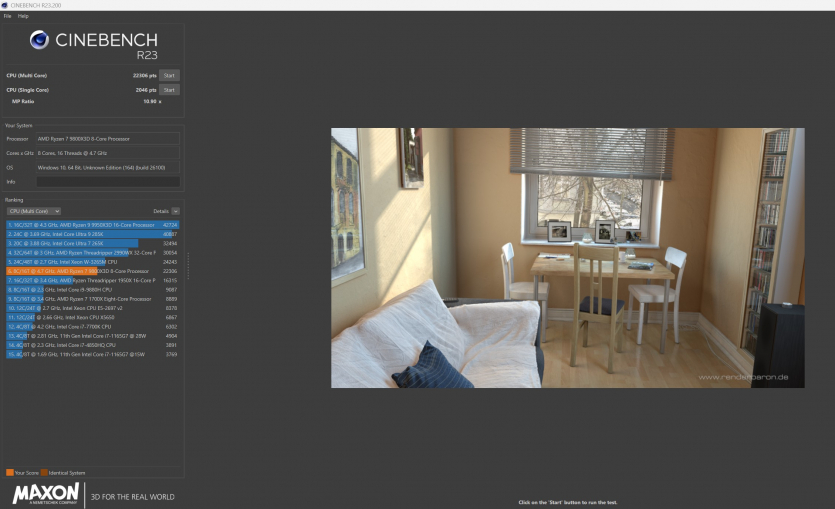The image size is (835, 509).
Task: Click the Cinebench sphere logo icon
Action: click(39, 40)
